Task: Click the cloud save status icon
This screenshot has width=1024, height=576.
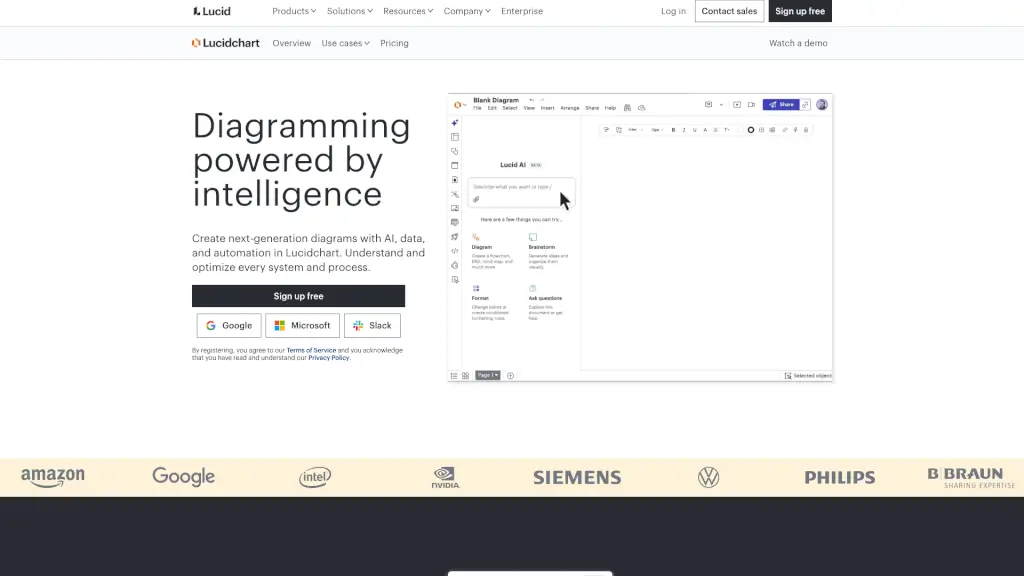Action: click(641, 108)
